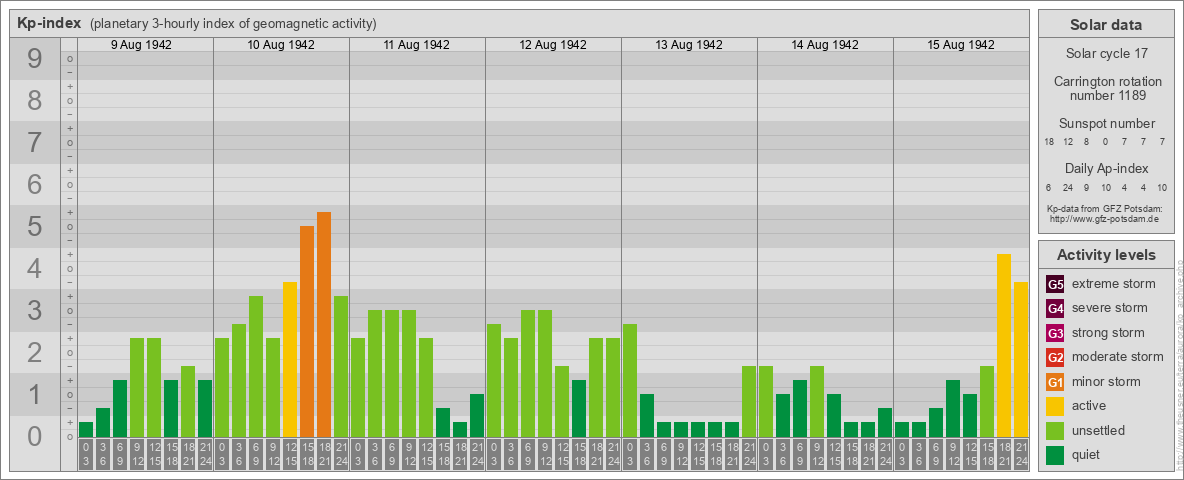Click the Ap-index value '6'
This screenshot has width=1184, height=480.
coord(1049,187)
